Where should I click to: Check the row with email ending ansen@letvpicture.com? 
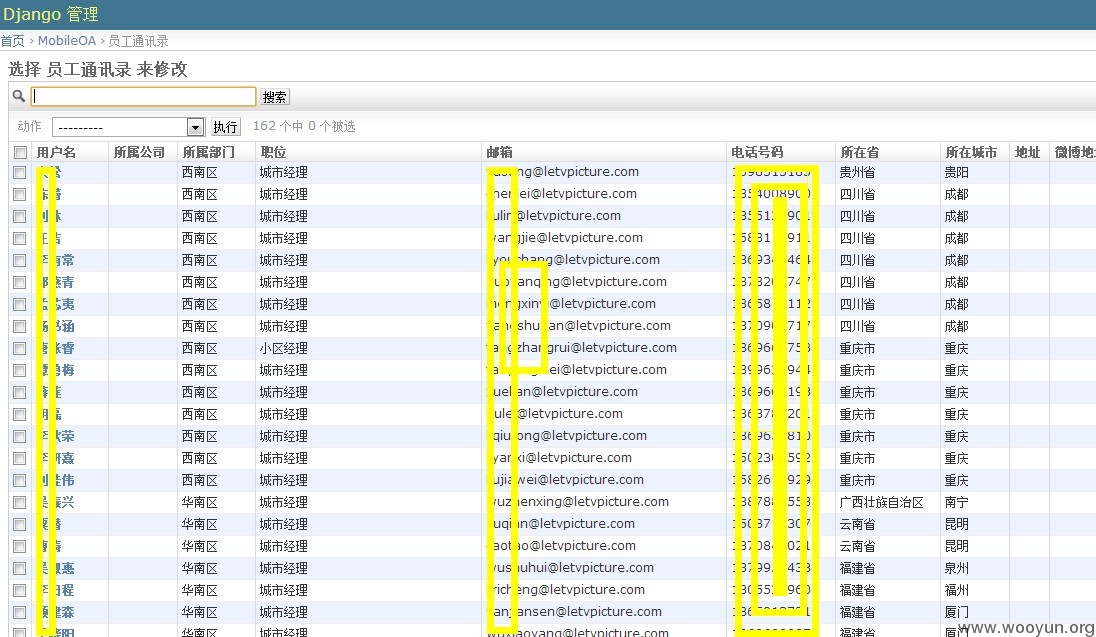(20, 612)
